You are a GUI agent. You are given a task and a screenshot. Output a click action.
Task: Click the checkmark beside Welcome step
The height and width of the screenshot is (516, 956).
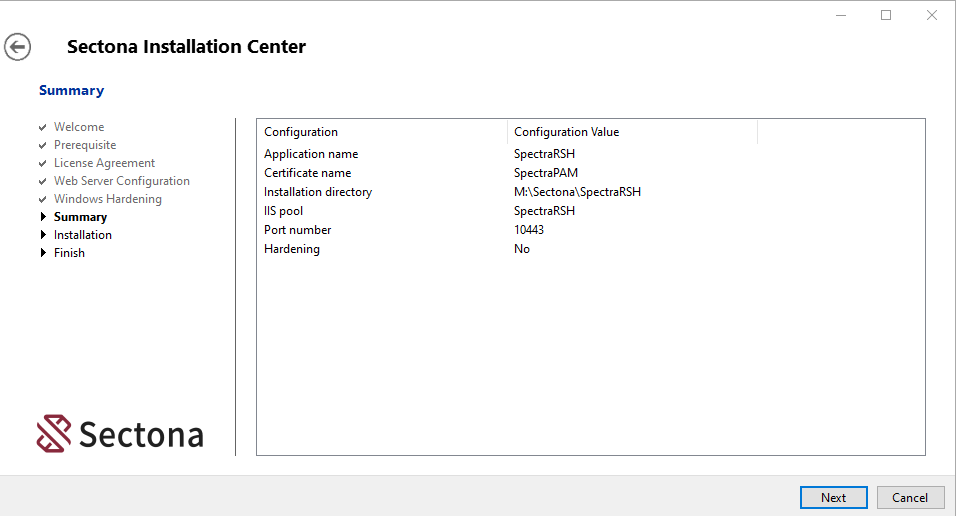click(43, 128)
